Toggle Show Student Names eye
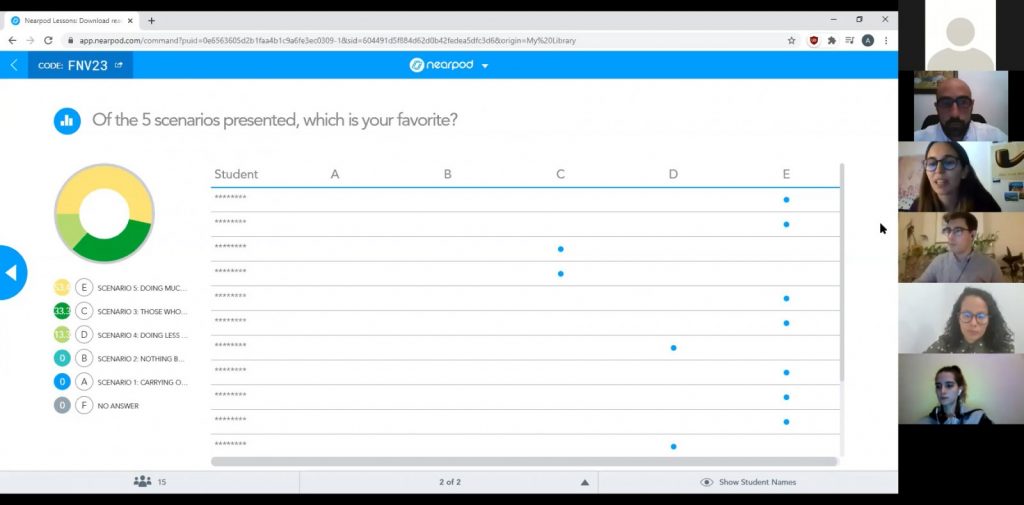The height and width of the screenshot is (505, 1024). 706,482
